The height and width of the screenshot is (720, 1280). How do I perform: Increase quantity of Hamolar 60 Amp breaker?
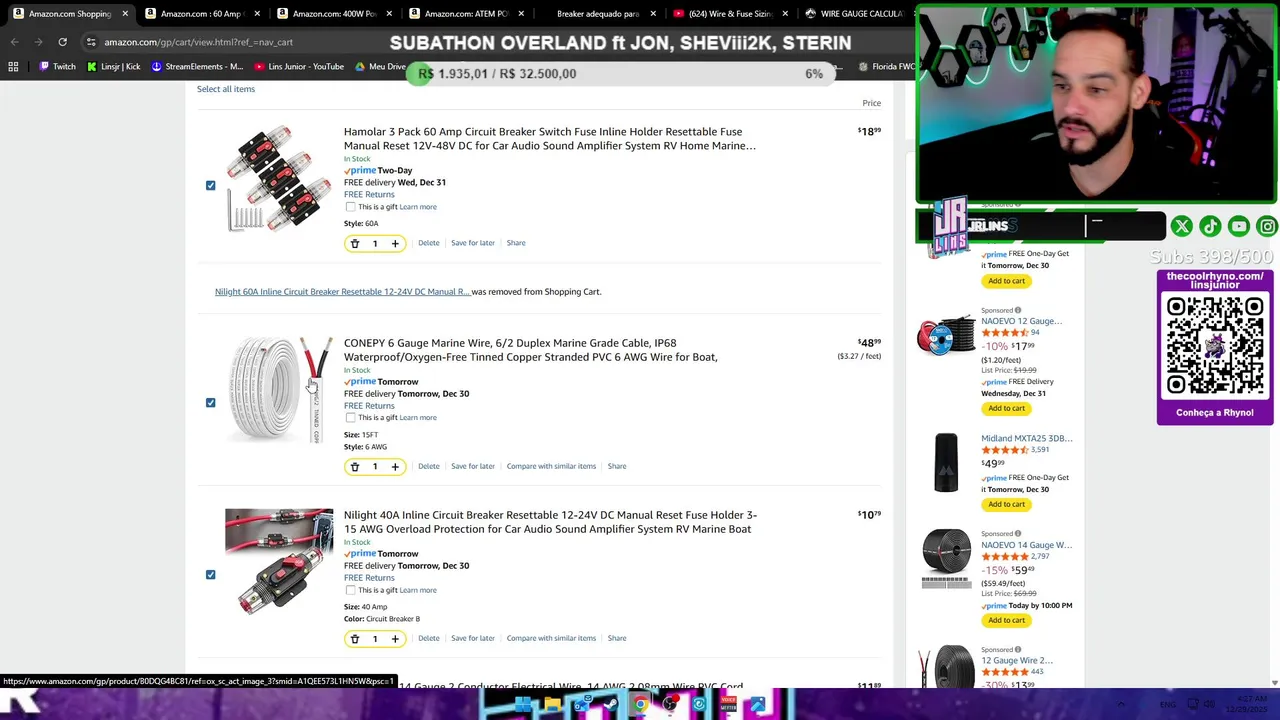tap(395, 244)
